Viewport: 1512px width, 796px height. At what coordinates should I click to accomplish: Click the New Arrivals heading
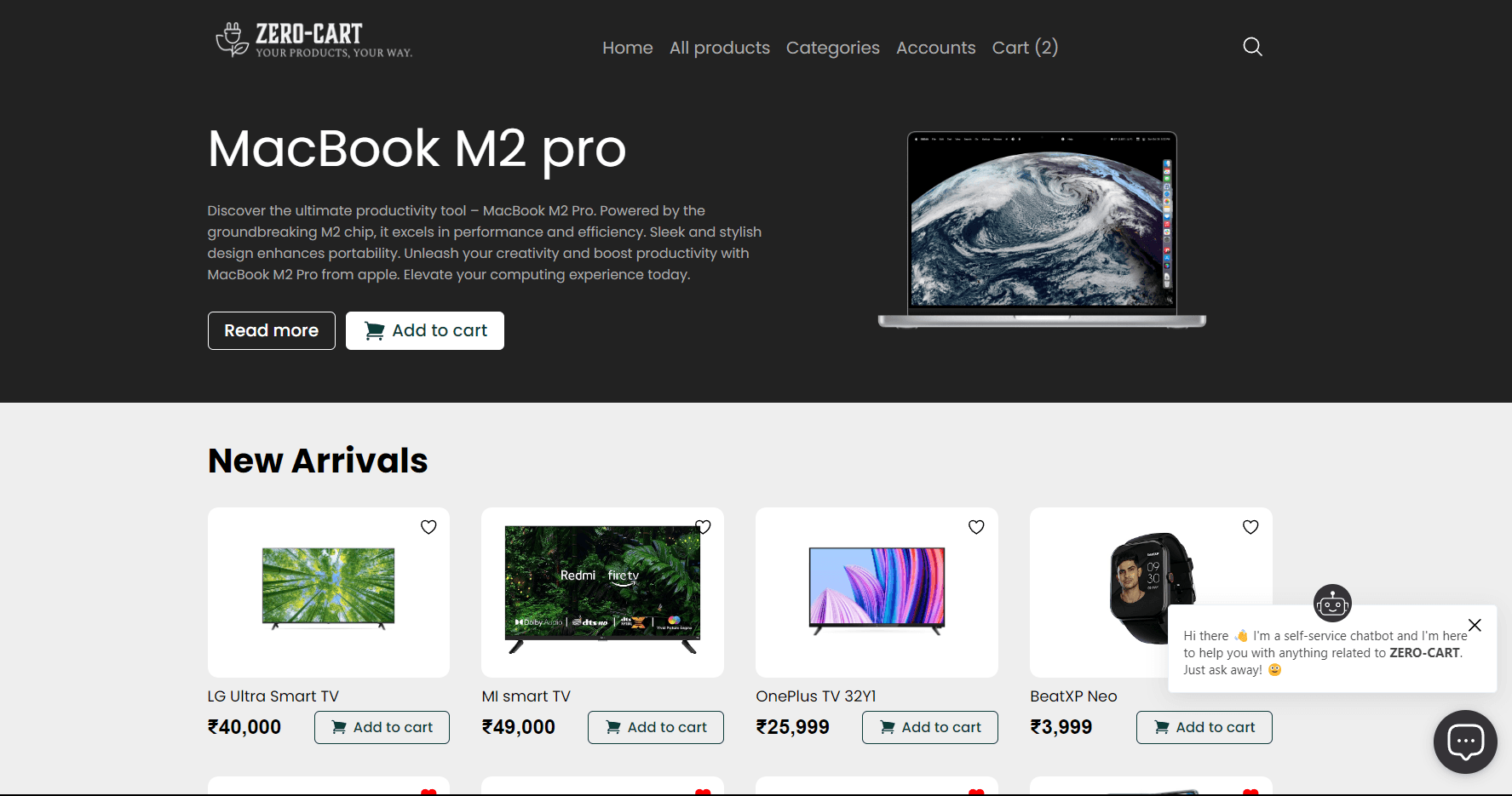[x=318, y=461]
